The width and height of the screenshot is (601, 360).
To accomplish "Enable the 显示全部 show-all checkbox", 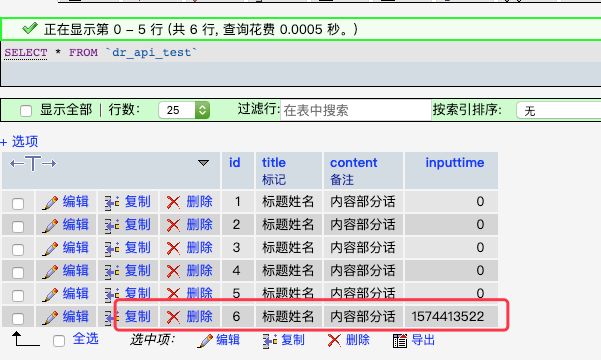I will (x=26, y=111).
